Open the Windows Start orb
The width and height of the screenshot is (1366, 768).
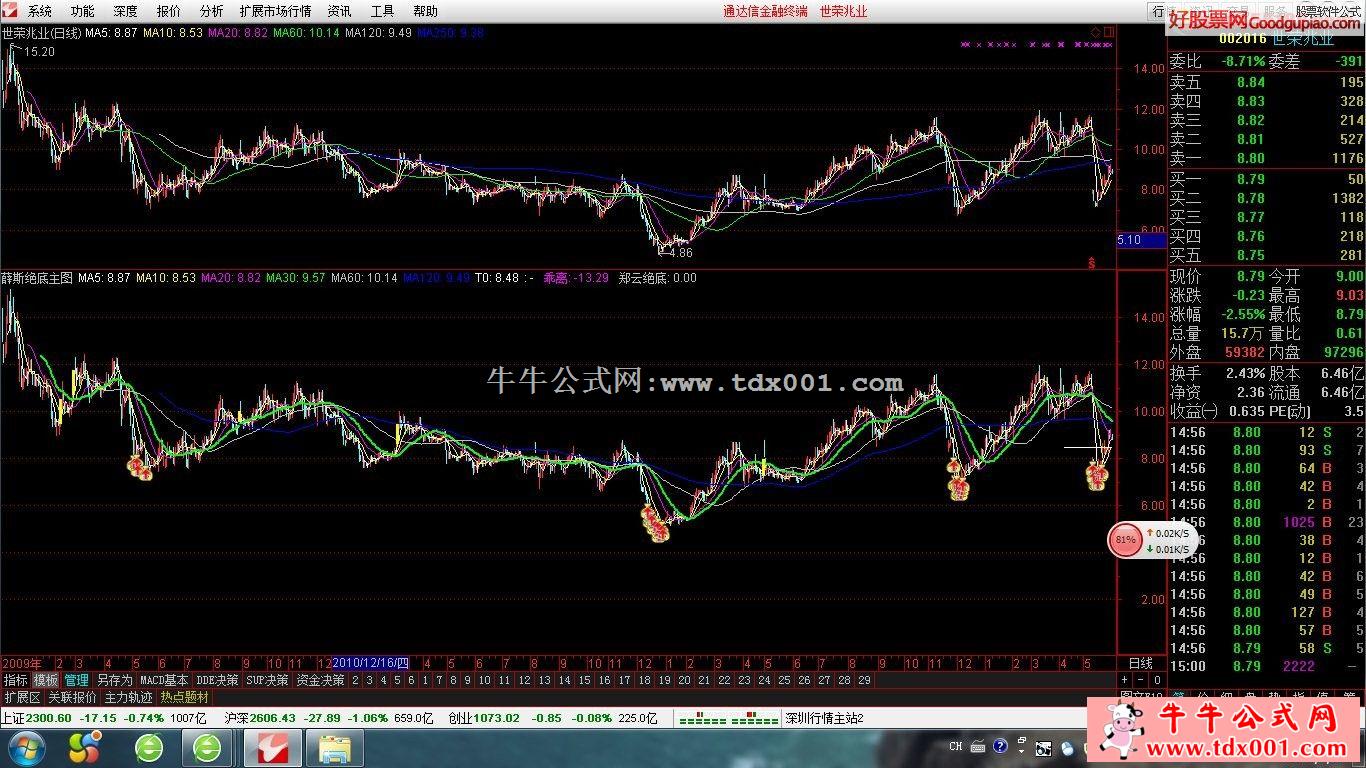point(26,747)
